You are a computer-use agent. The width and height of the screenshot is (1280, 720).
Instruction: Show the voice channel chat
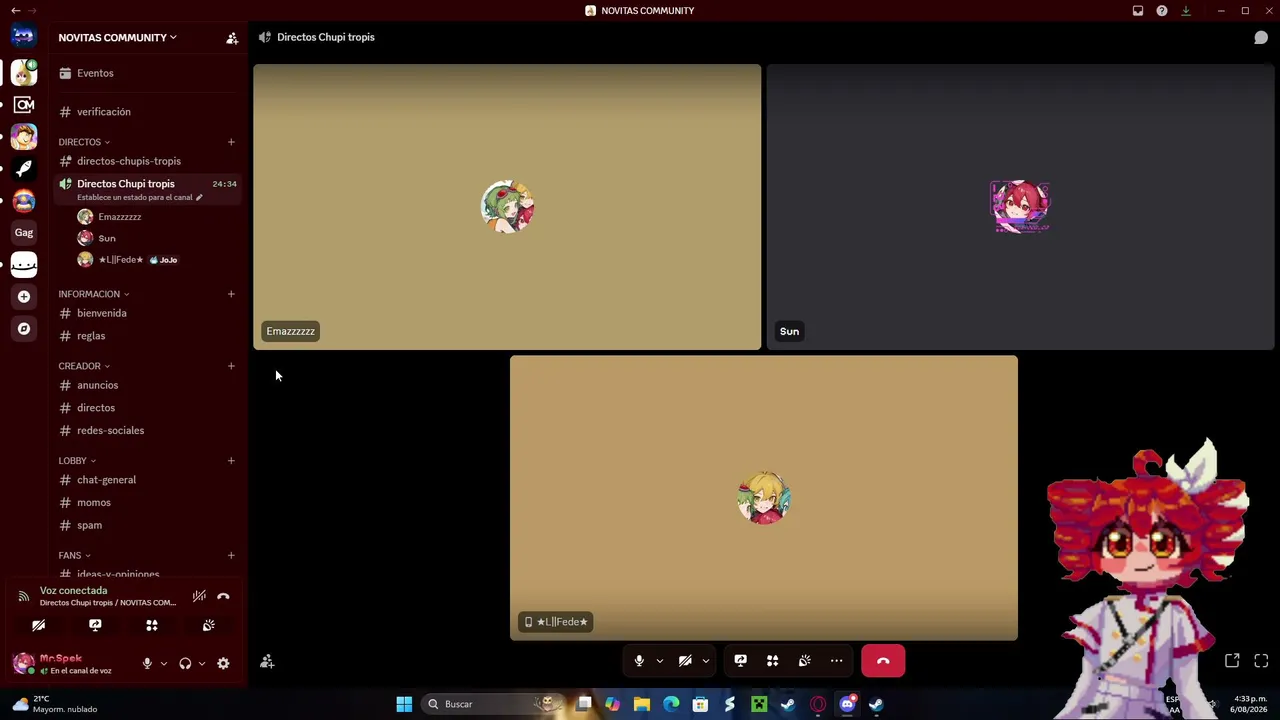pyautogui.click(x=1261, y=38)
